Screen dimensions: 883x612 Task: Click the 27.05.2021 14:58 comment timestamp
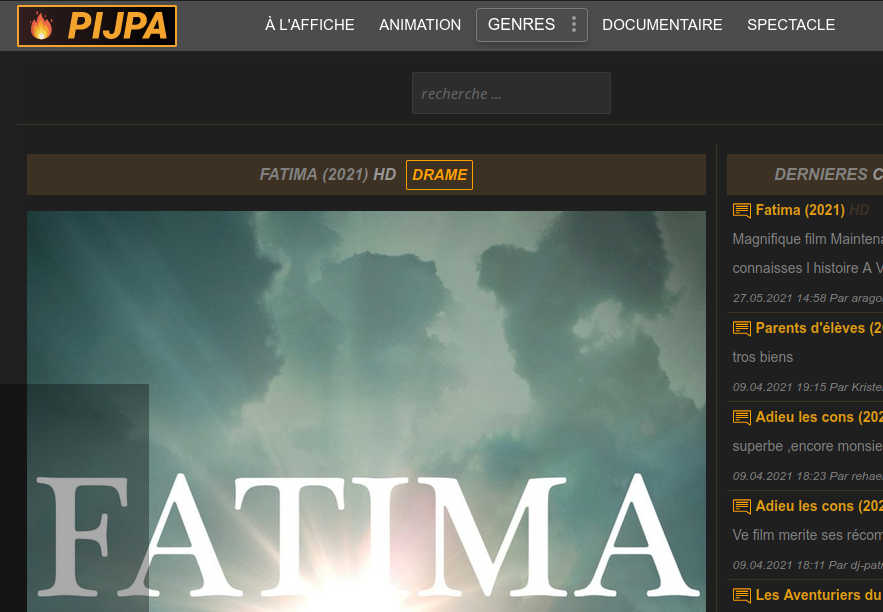pos(779,298)
